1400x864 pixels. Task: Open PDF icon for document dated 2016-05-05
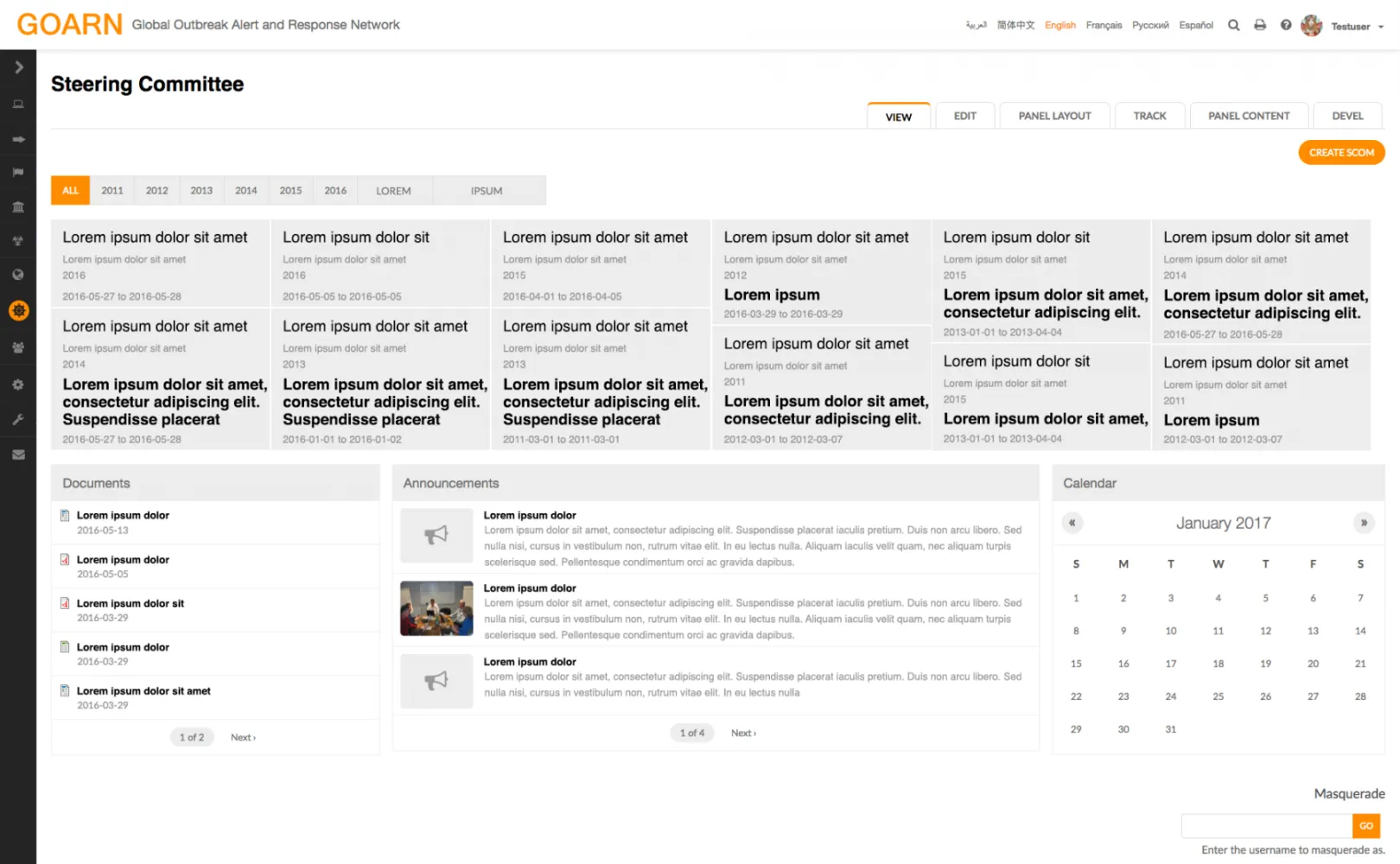pyautogui.click(x=65, y=560)
